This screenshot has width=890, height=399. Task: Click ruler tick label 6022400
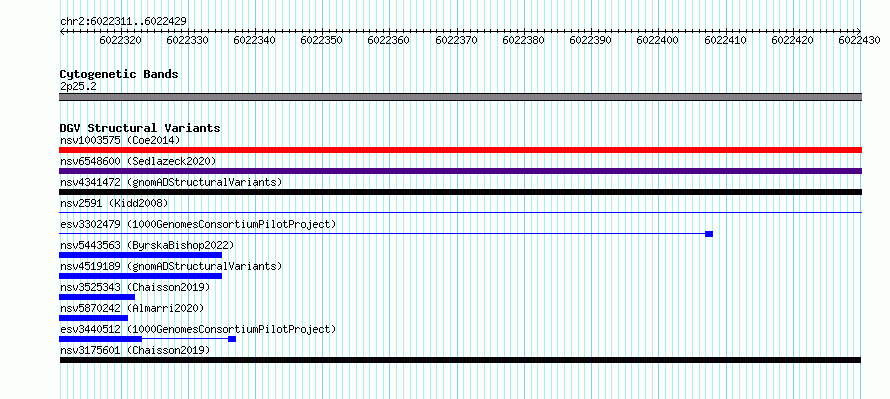(657, 40)
